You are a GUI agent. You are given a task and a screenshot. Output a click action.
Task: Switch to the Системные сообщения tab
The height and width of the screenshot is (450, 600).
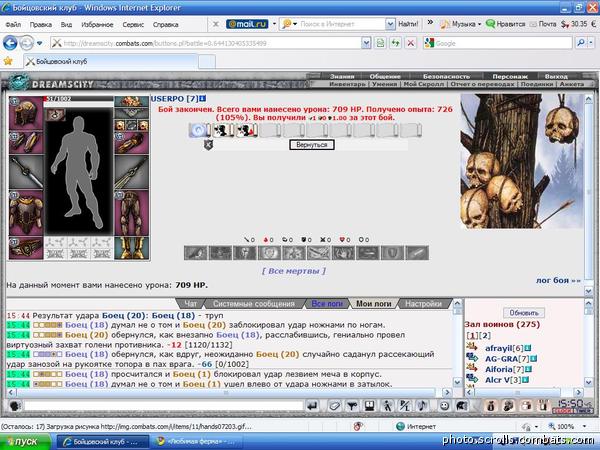tap(254, 303)
